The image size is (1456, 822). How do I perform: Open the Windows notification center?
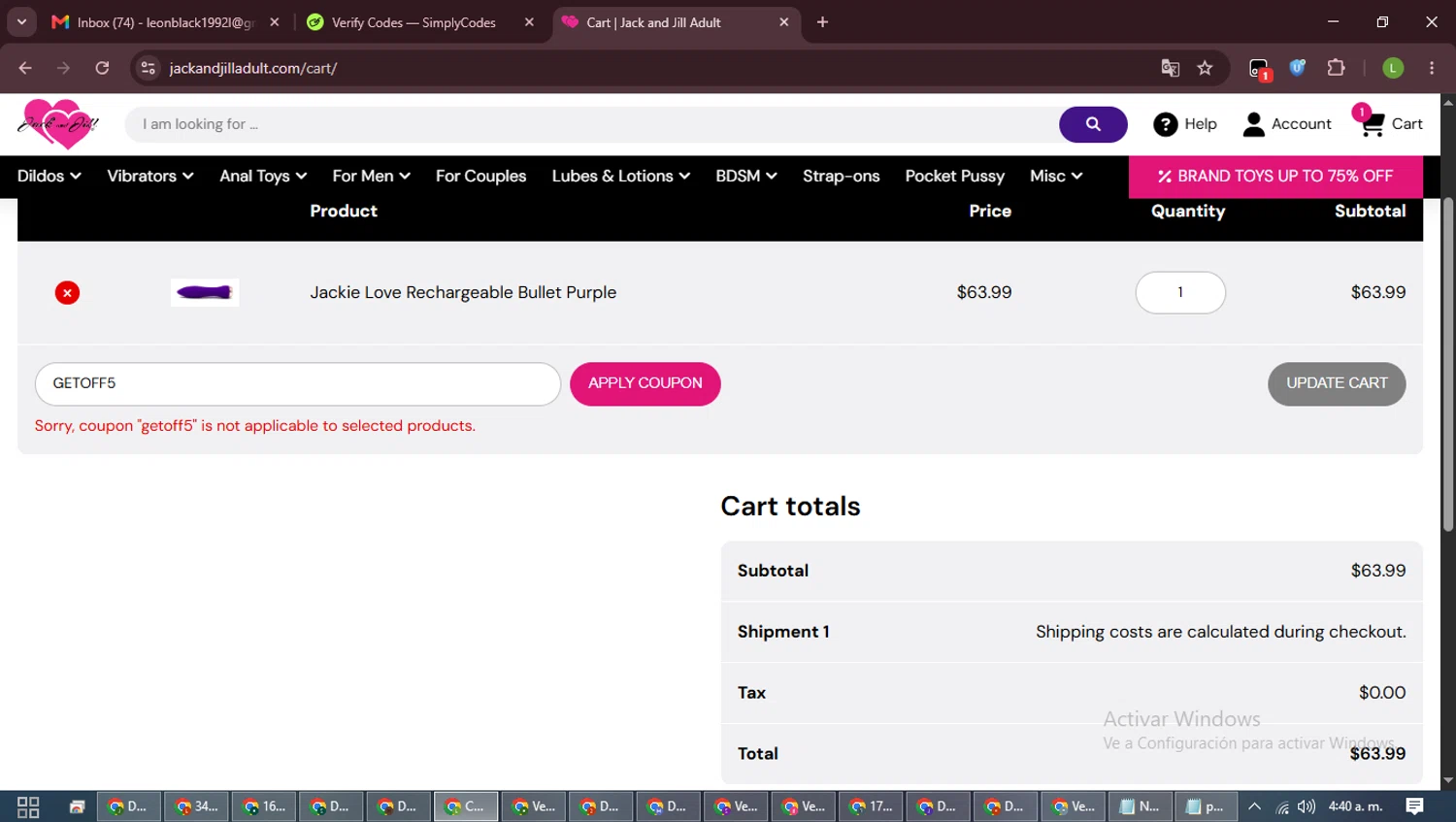1415,806
